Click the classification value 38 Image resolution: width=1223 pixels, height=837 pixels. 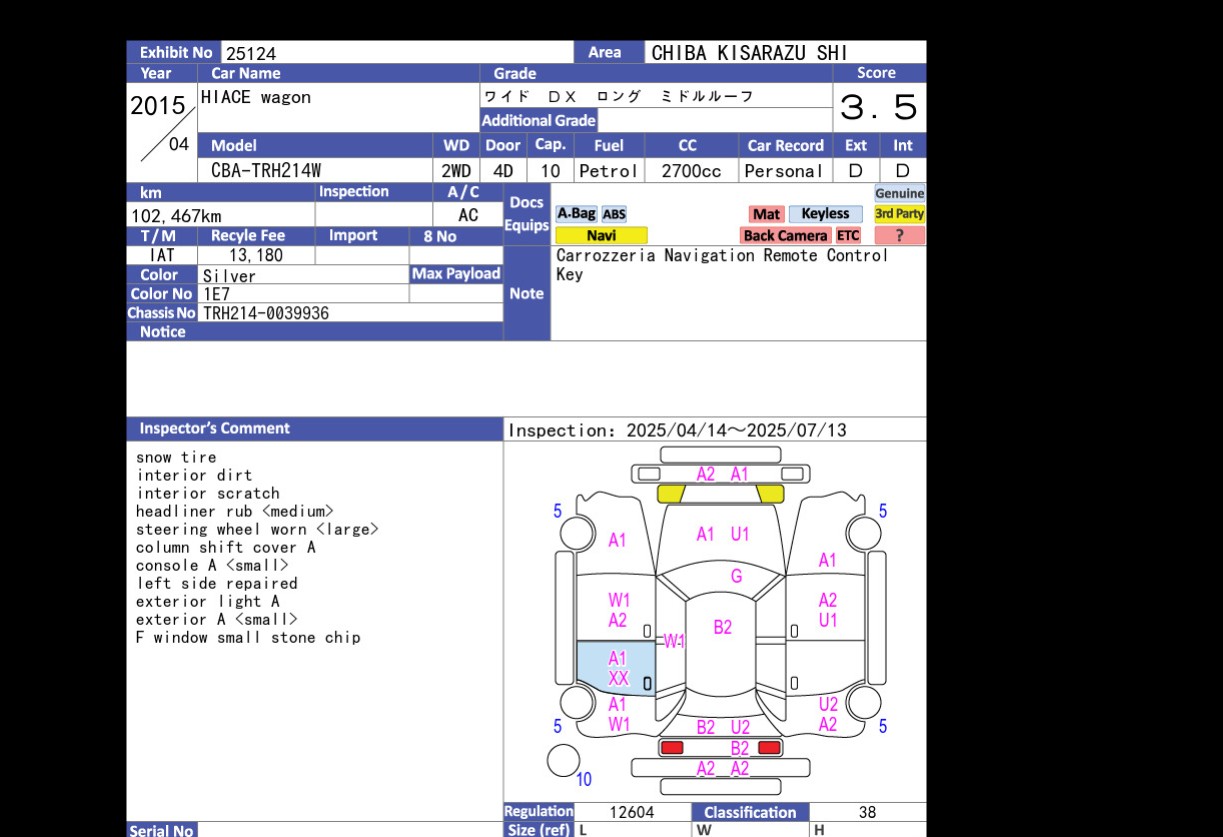(867, 813)
